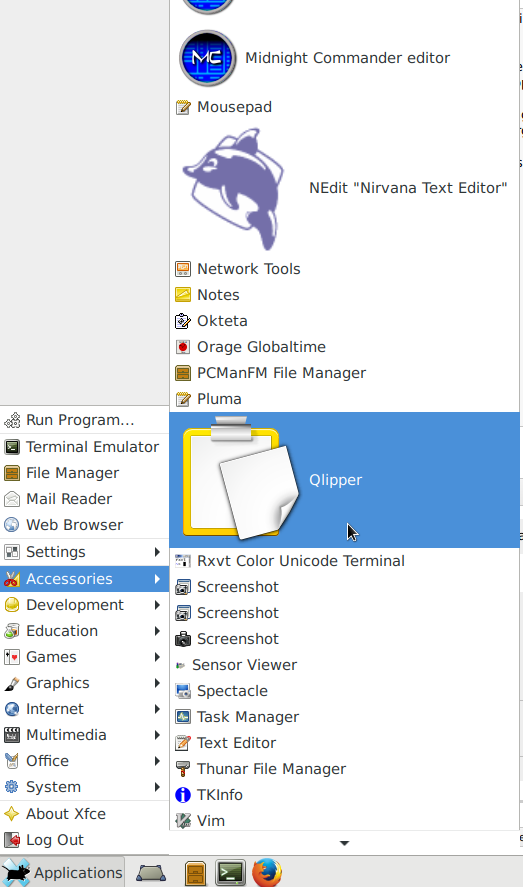Select the File Manager menu entry
This screenshot has width=523, height=887.
click(84, 473)
